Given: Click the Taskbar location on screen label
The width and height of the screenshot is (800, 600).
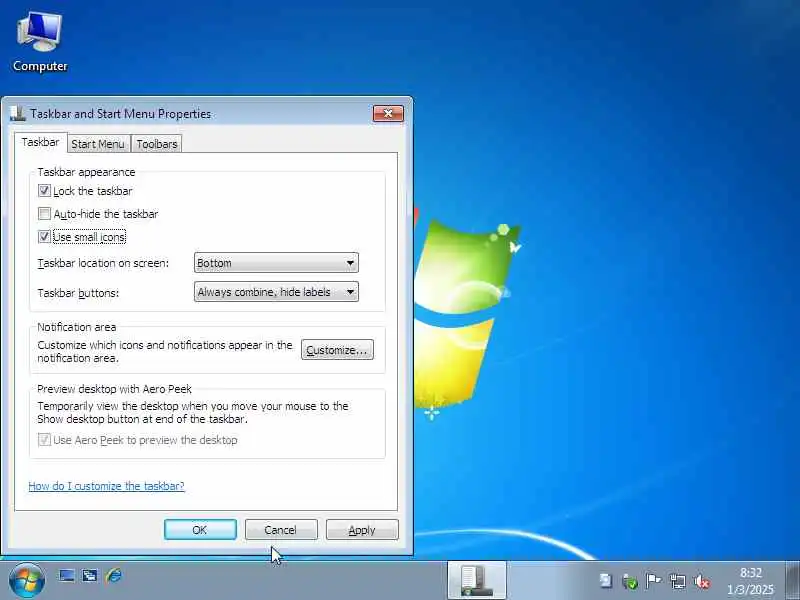Looking at the screenshot, I should tap(103, 263).
